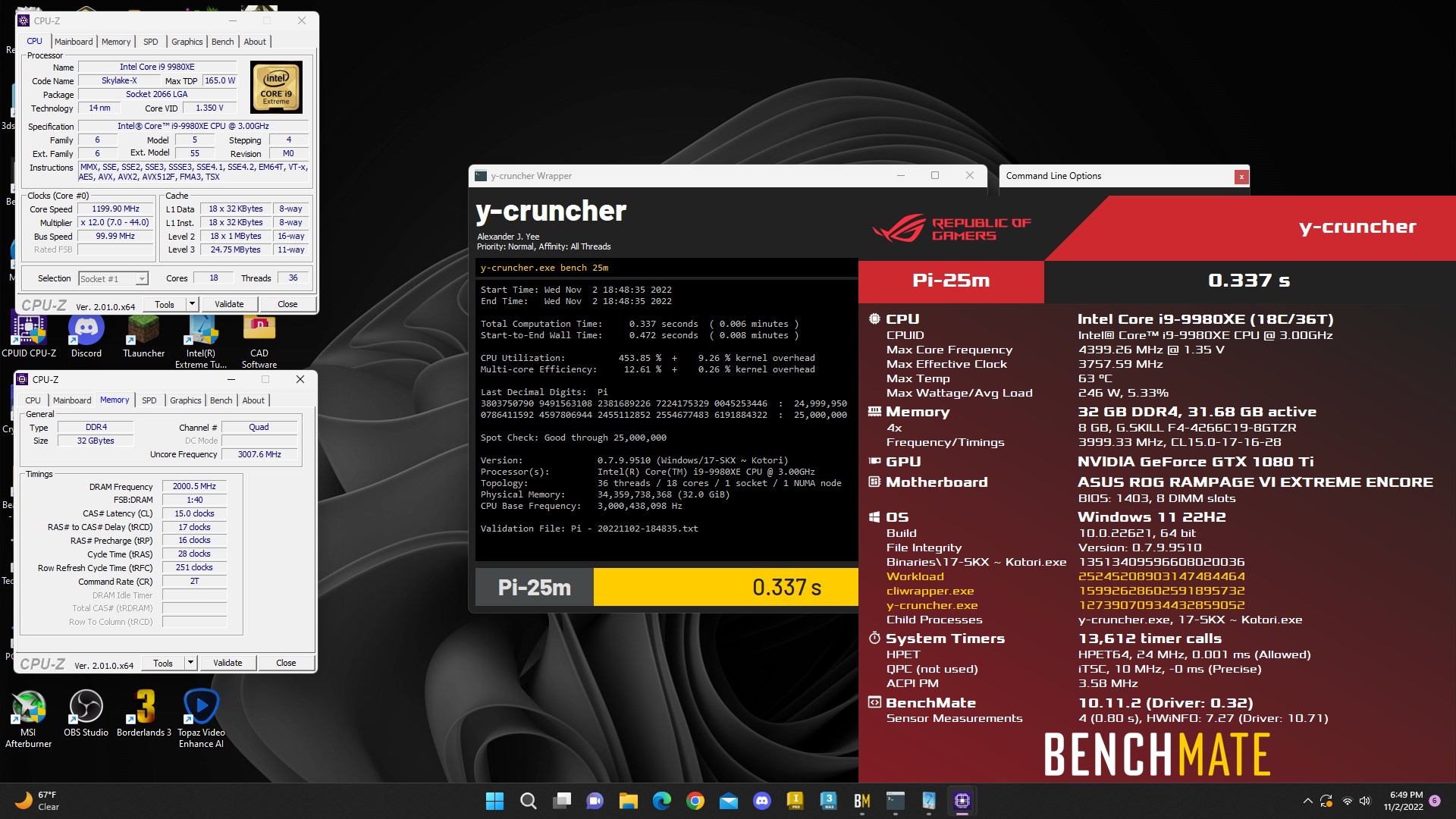Open the Windows Start menu
The image size is (1456, 819).
[x=494, y=801]
